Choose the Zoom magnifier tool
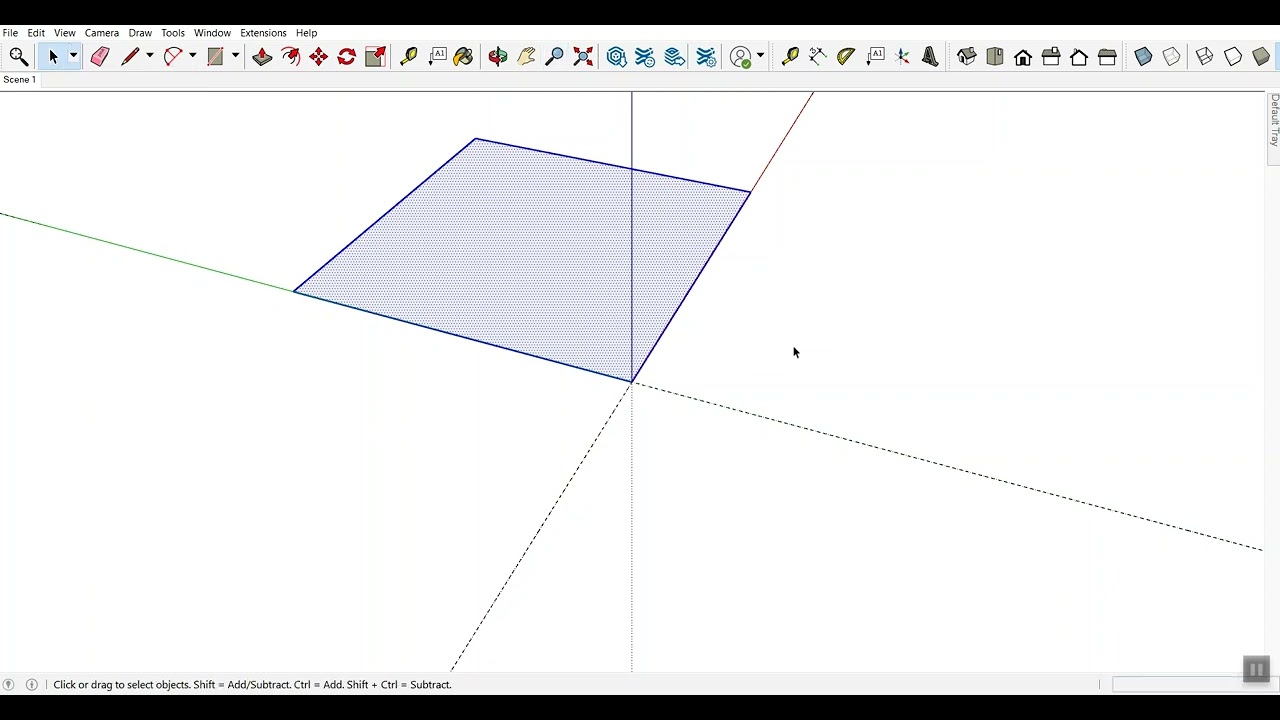 click(554, 57)
